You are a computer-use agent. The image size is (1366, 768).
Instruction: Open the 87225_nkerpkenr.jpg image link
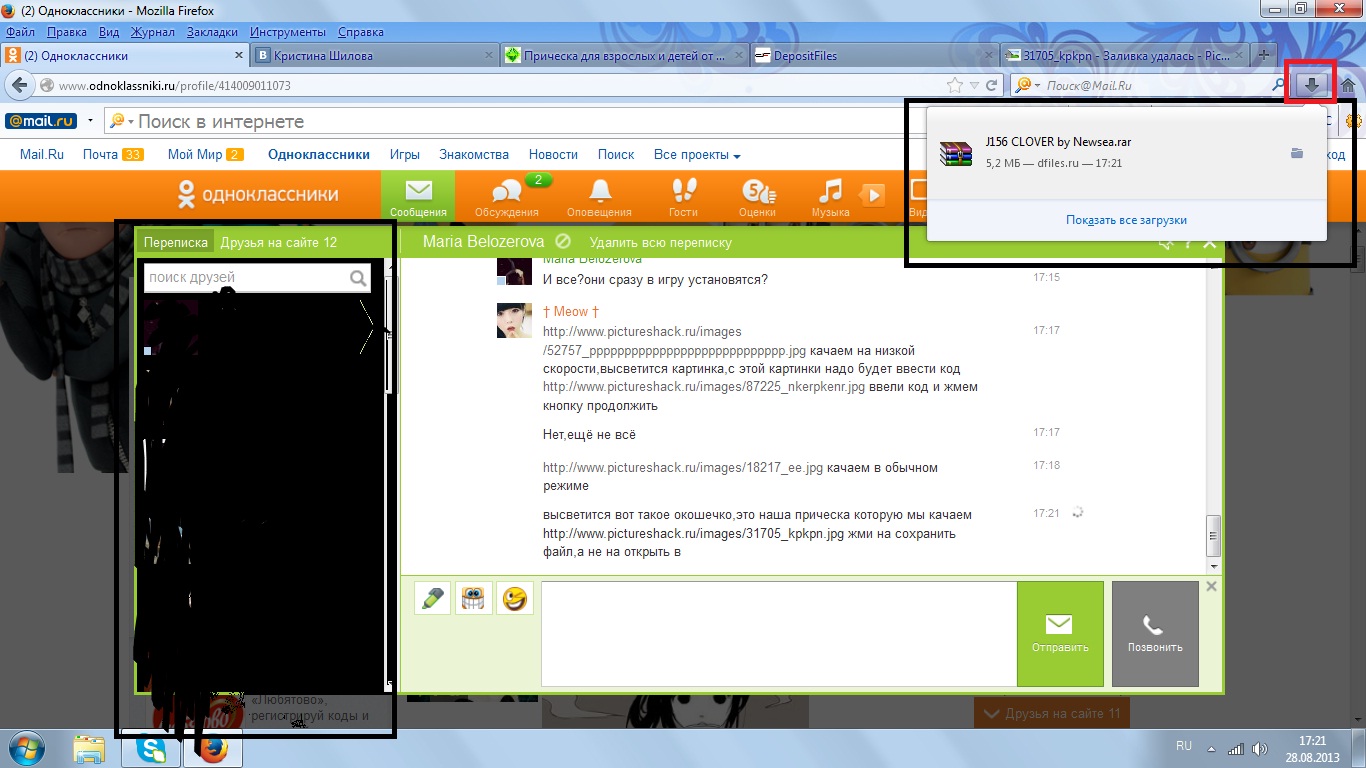tap(704, 387)
